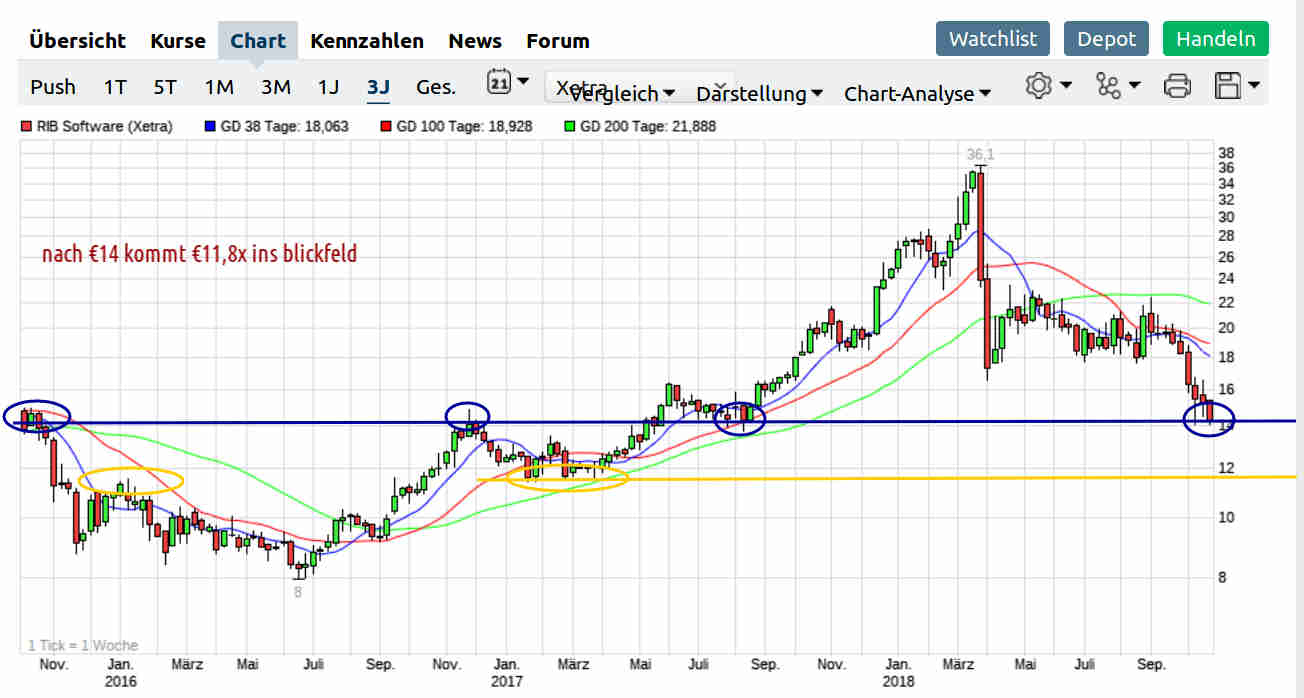Click the RIB Software (Xetra) legend label
Viewport: 1304px width, 698px height.
coord(104,127)
